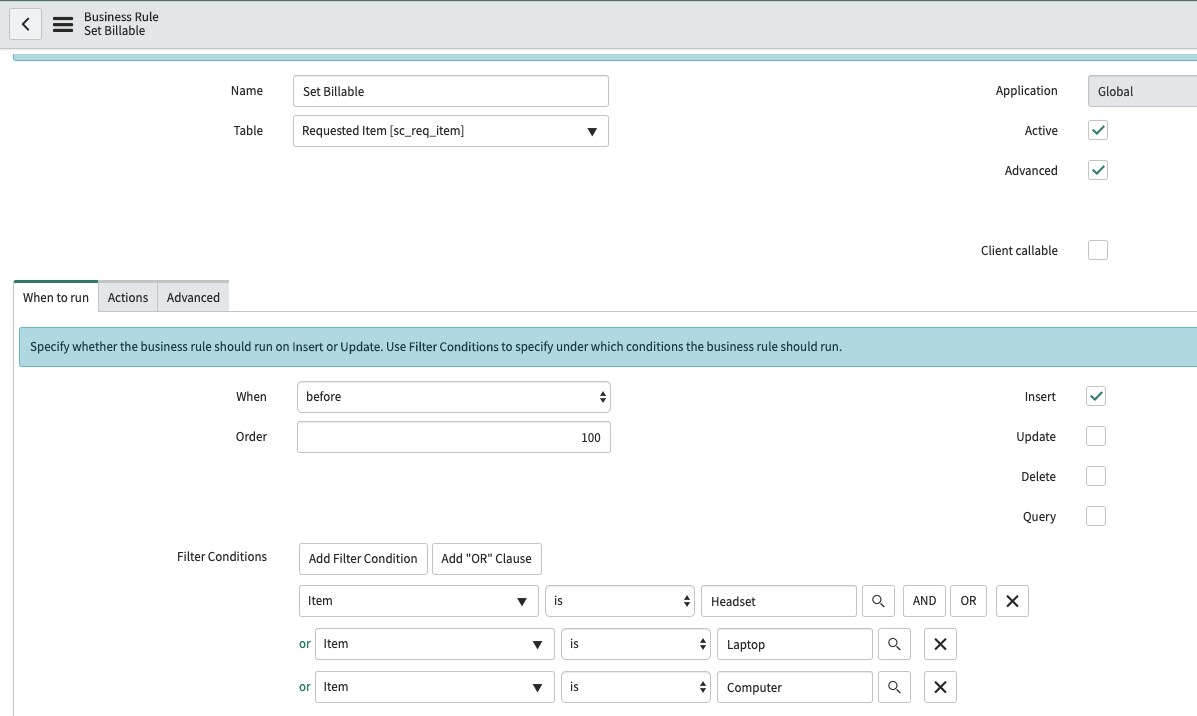Screen dimensions: 1197x716
Task: Remove the Headset filter condition row
Action: click(x=1012, y=601)
